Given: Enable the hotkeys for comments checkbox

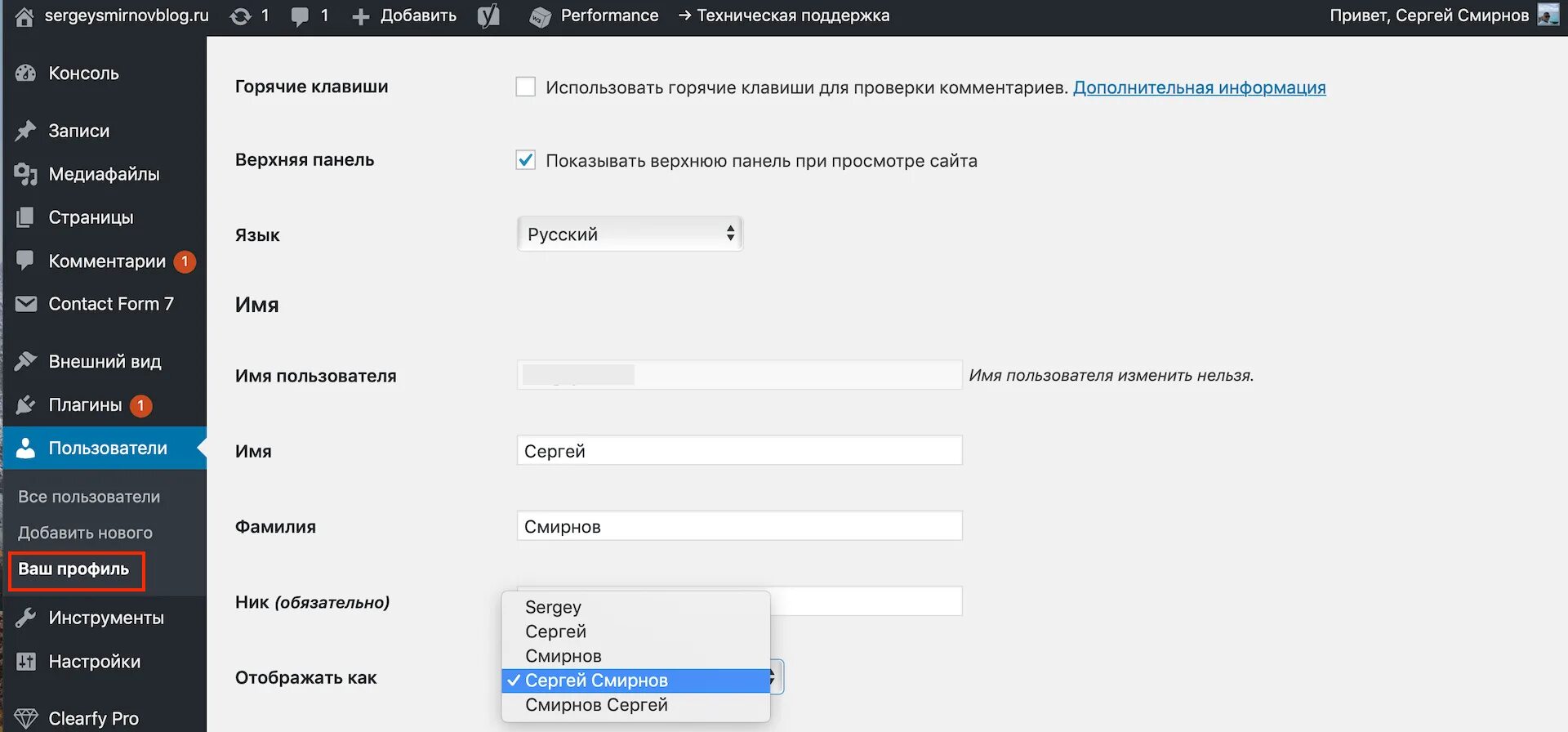Looking at the screenshot, I should click(526, 87).
